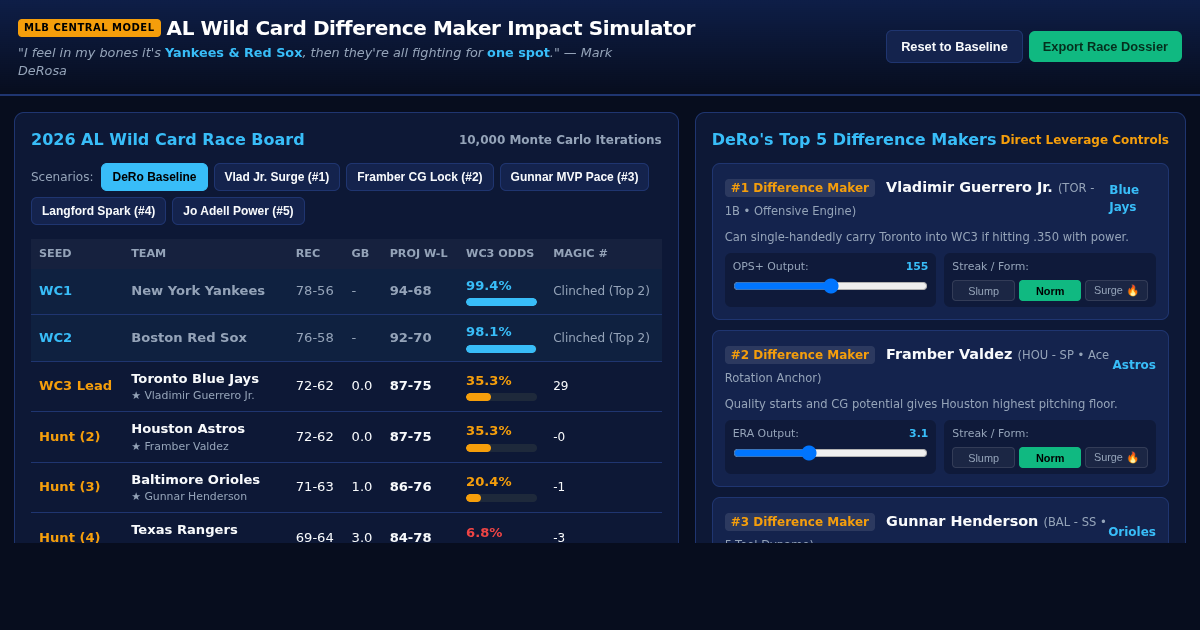Set Framber Valdez form to Surge
Viewport: 1200px width, 630px height.
(1116, 457)
